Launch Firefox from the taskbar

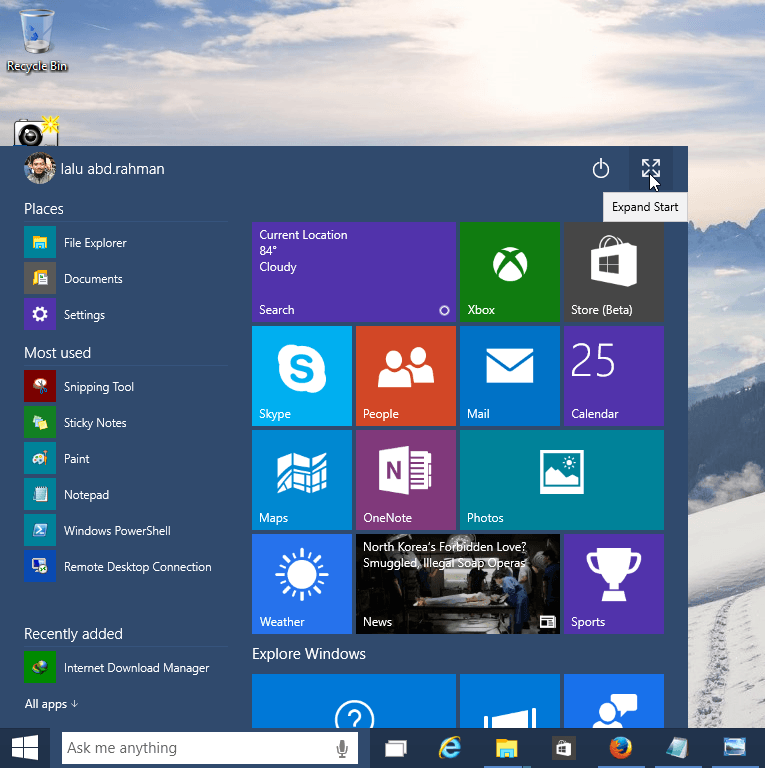point(621,748)
